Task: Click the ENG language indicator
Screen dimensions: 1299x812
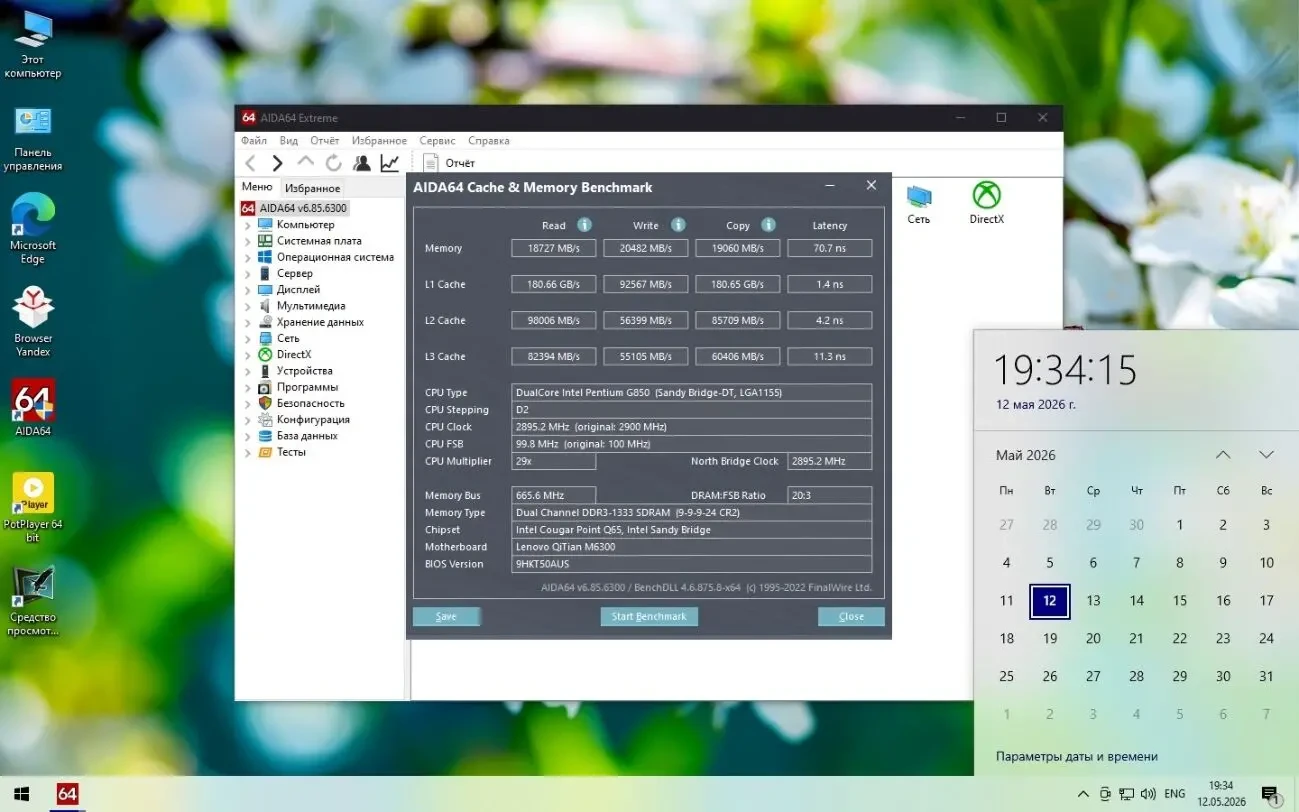Action: [x=1175, y=794]
